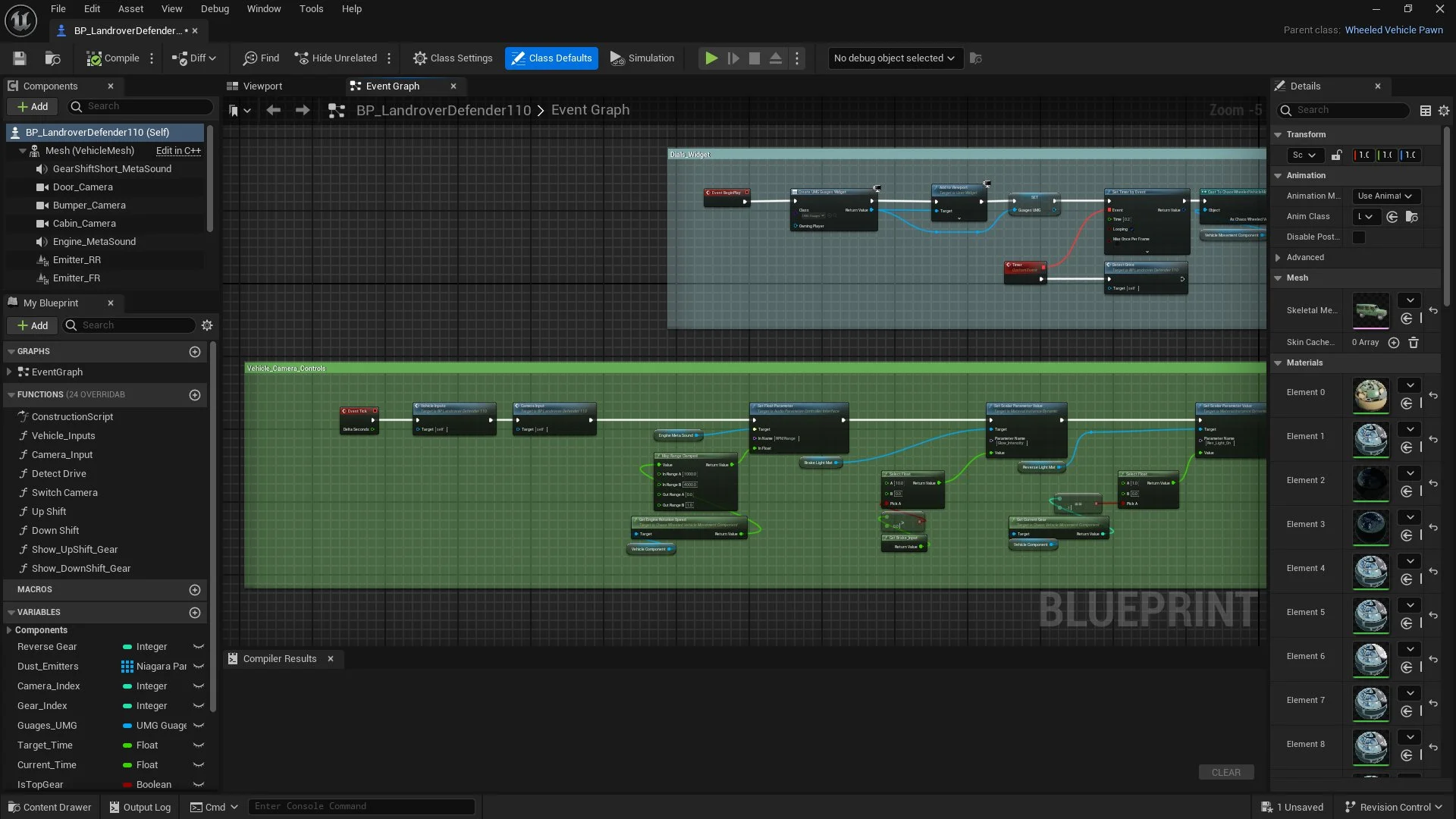Open Wheeled Vehicle Pawn parent class link

click(1393, 30)
